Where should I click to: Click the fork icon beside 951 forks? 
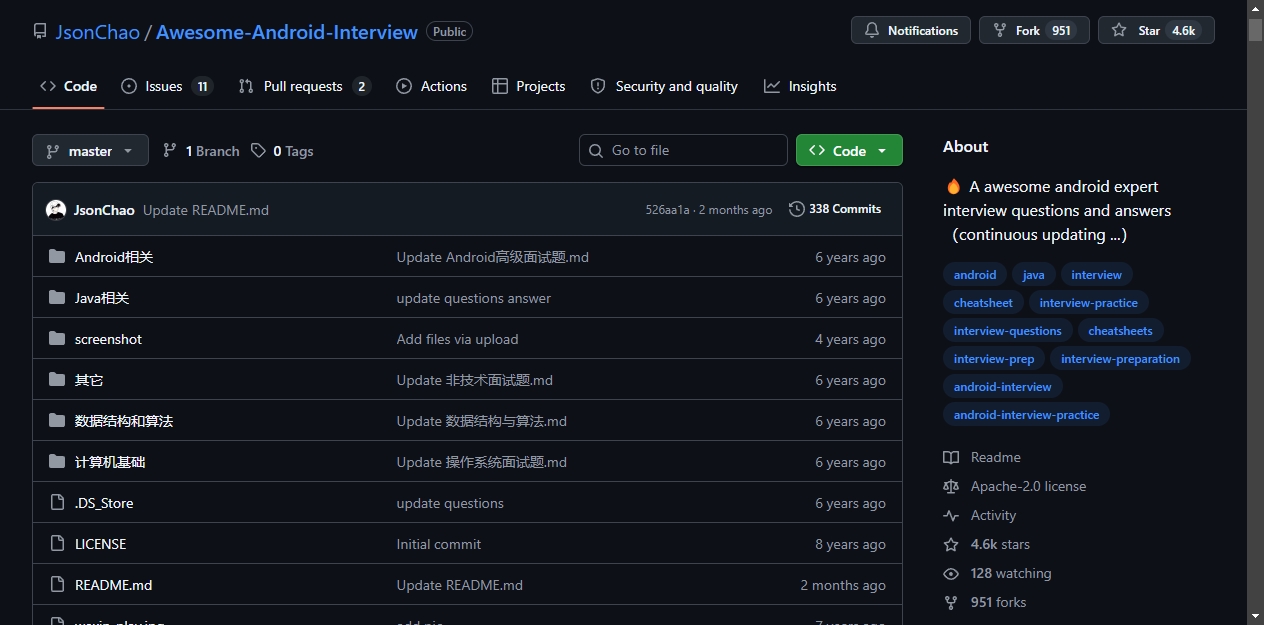click(951, 602)
